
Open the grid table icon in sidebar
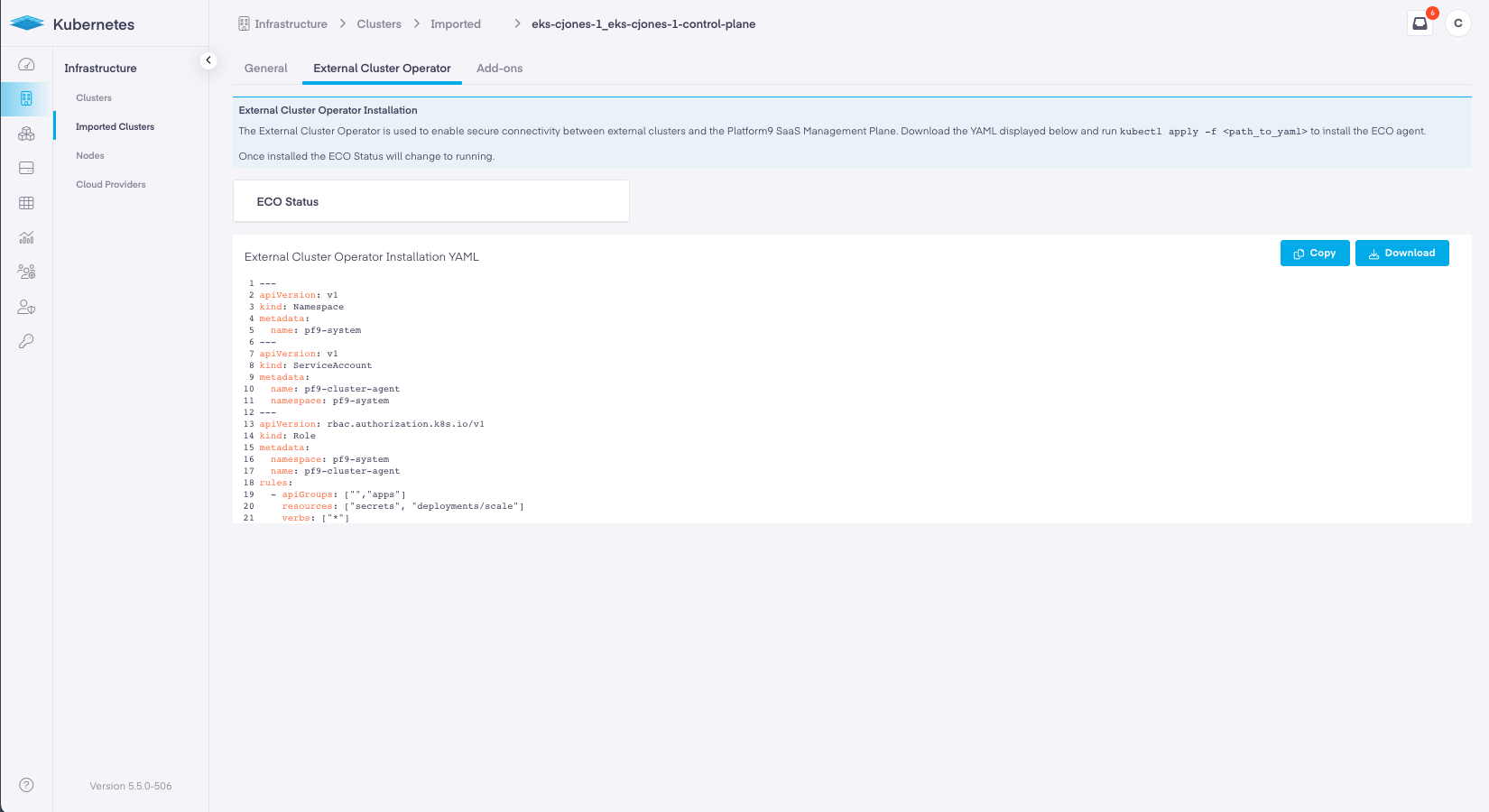[26, 203]
